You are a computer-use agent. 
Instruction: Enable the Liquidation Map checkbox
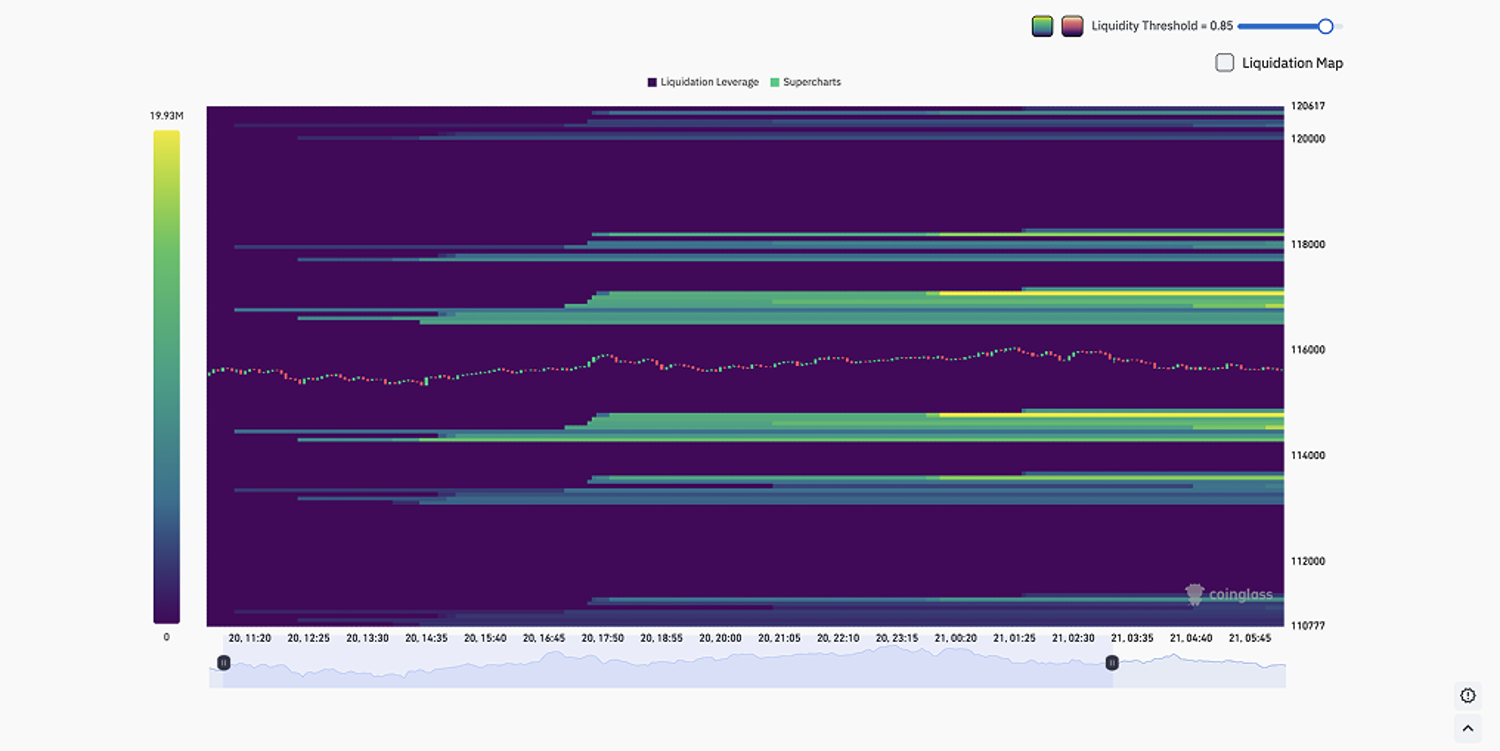(1223, 62)
